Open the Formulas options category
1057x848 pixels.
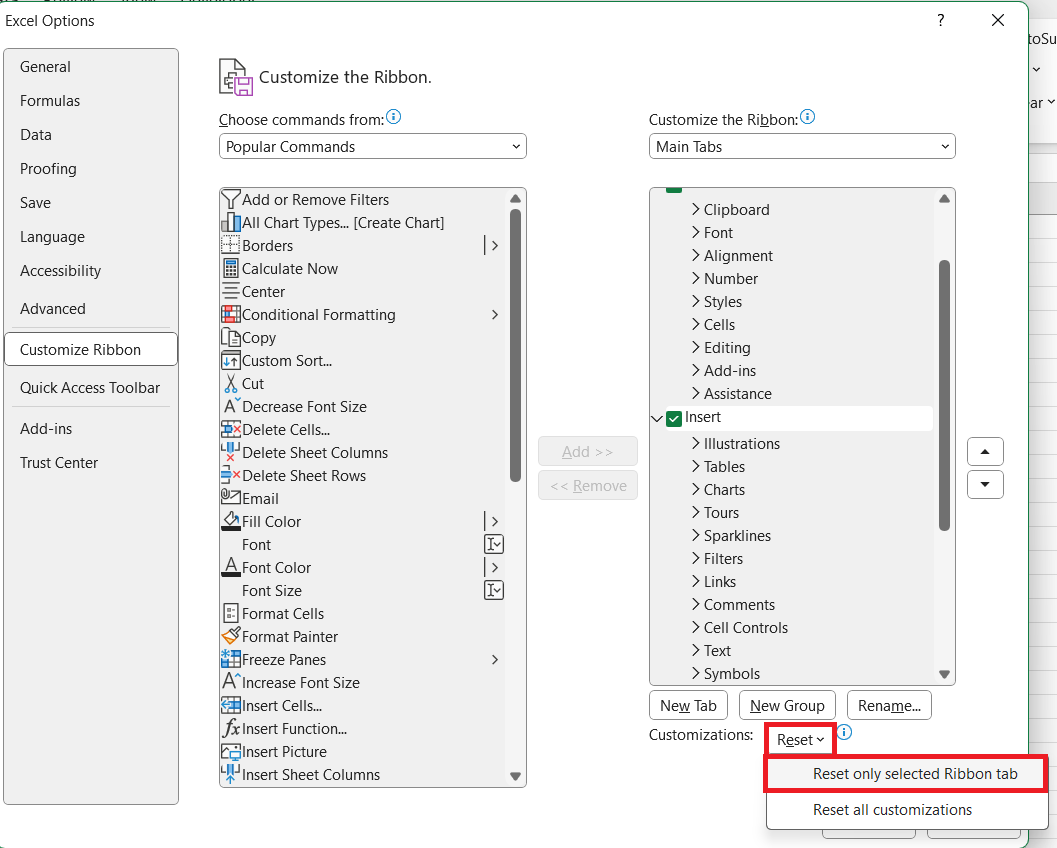pos(90,100)
